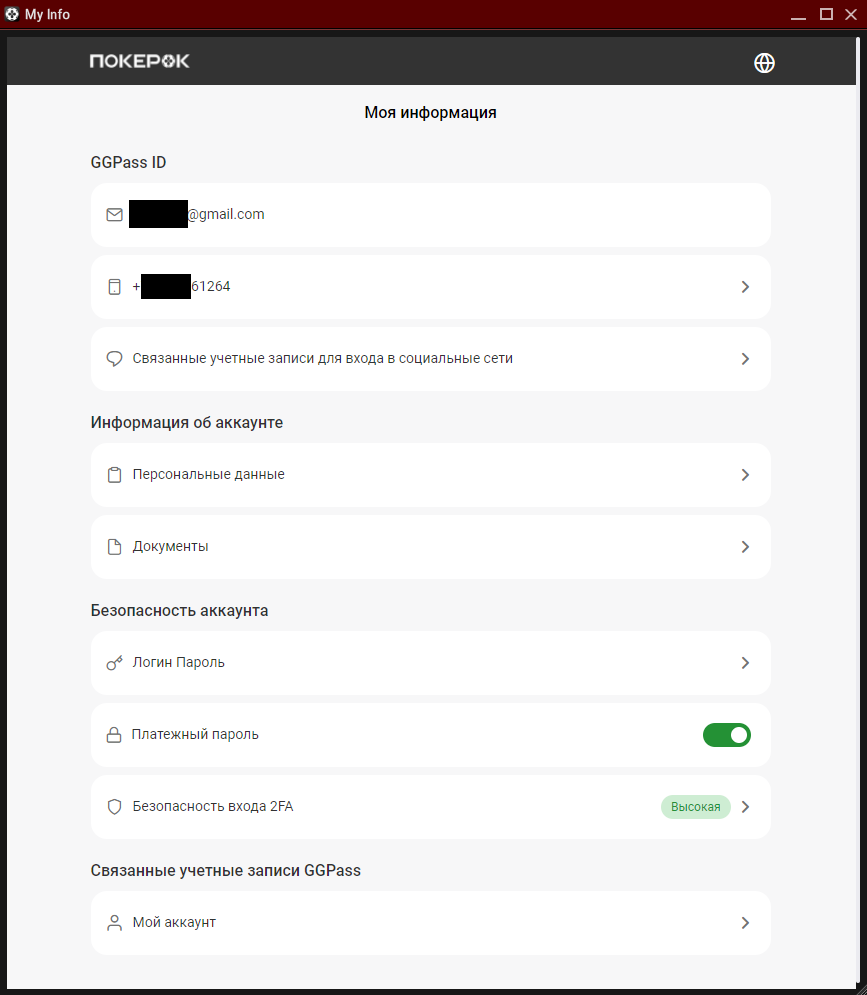Image resolution: width=867 pixels, height=995 pixels.
Task: Expand the phone number row chevron
Action: click(x=745, y=286)
